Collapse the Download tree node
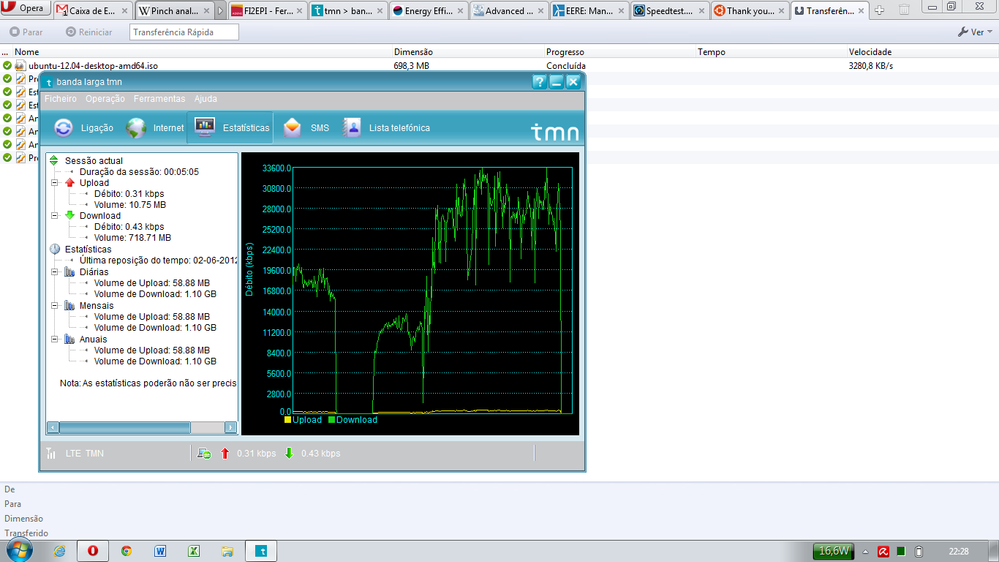The width and height of the screenshot is (999, 562). (x=55, y=215)
